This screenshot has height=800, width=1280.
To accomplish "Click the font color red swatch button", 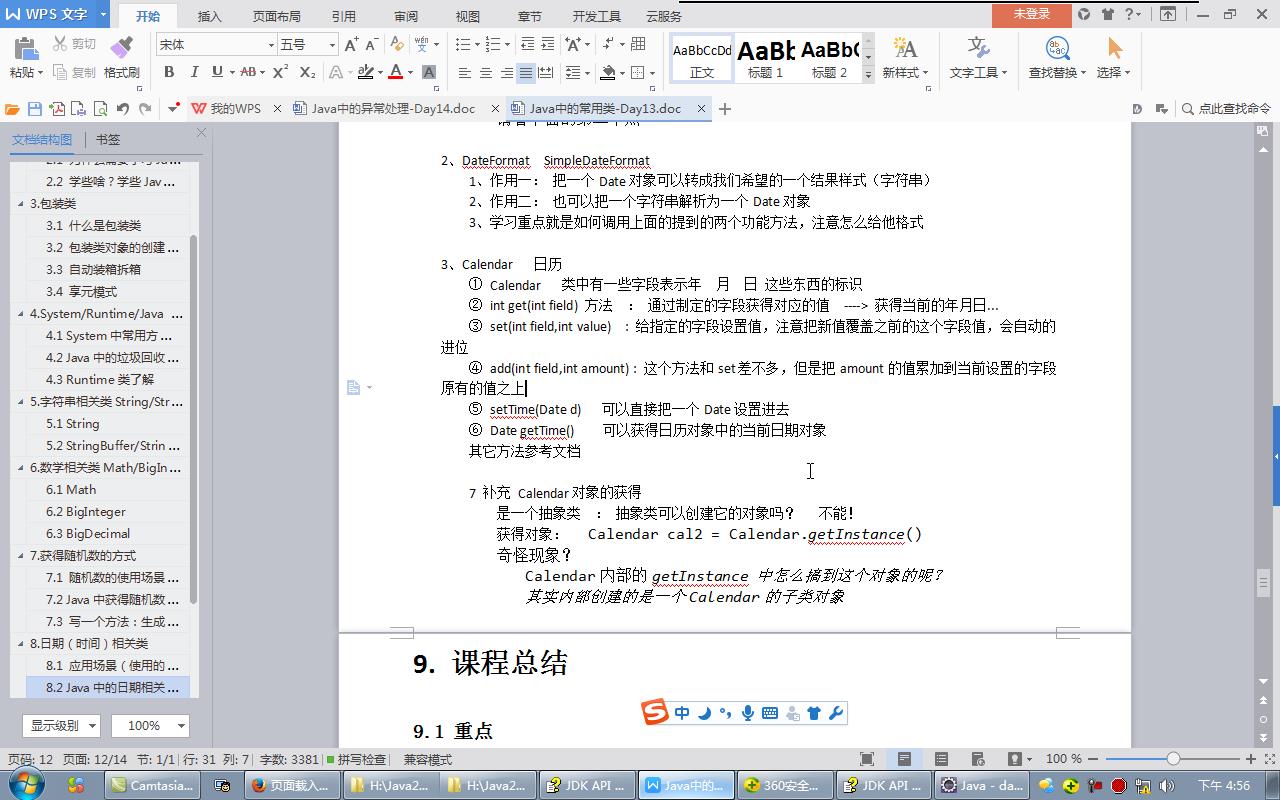I will click(x=395, y=72).
